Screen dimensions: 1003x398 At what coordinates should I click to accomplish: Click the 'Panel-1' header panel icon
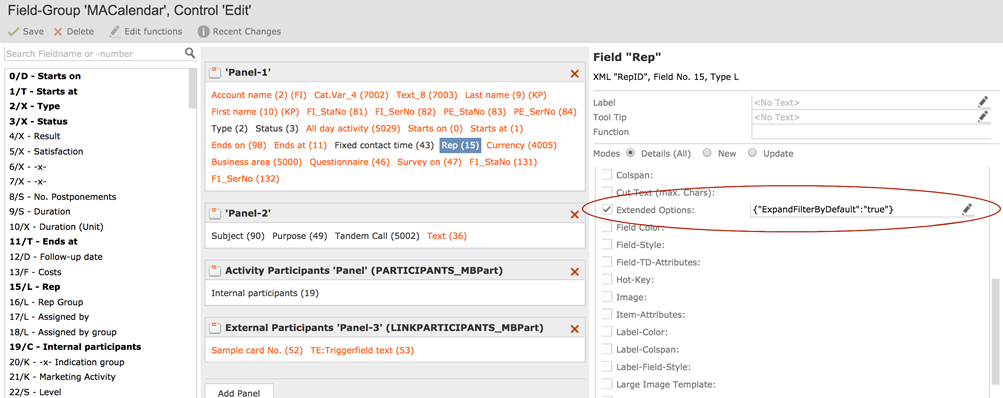click(x=216, y=73)
